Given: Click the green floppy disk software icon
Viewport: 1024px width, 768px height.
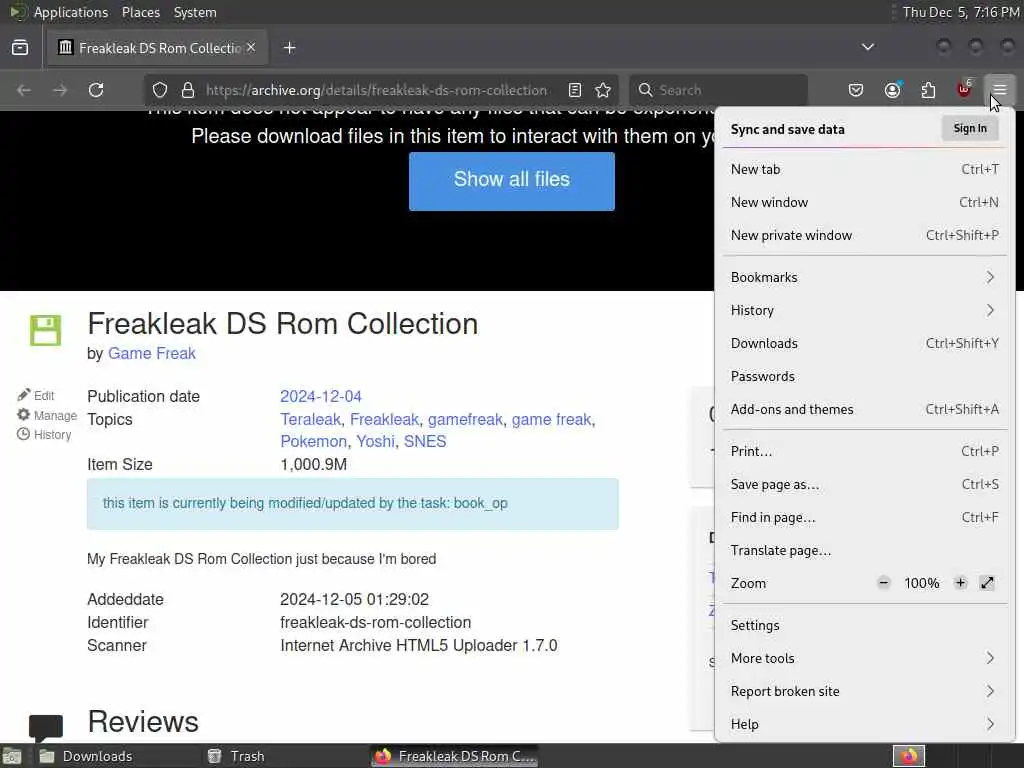Looking at the screenshot, I should tap(46, 330).
